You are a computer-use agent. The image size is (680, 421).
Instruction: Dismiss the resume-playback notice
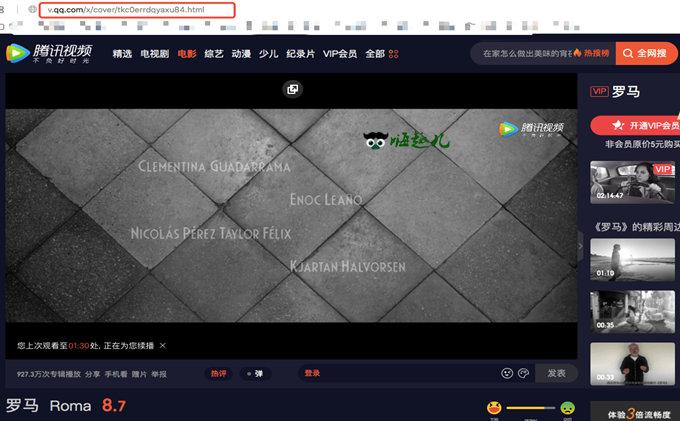tap(163, 346)
